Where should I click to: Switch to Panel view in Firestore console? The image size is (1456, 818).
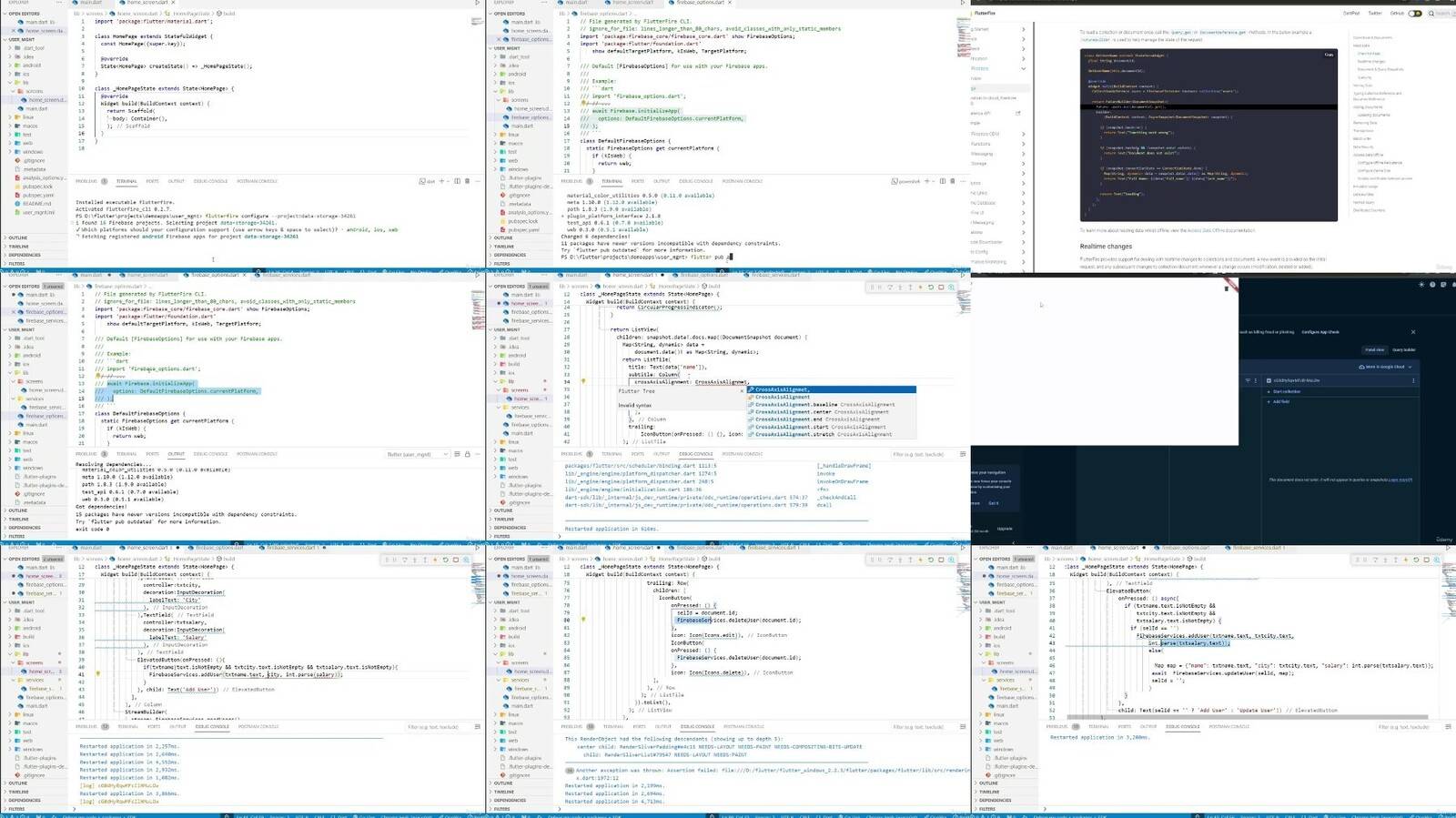[1374, 349]
